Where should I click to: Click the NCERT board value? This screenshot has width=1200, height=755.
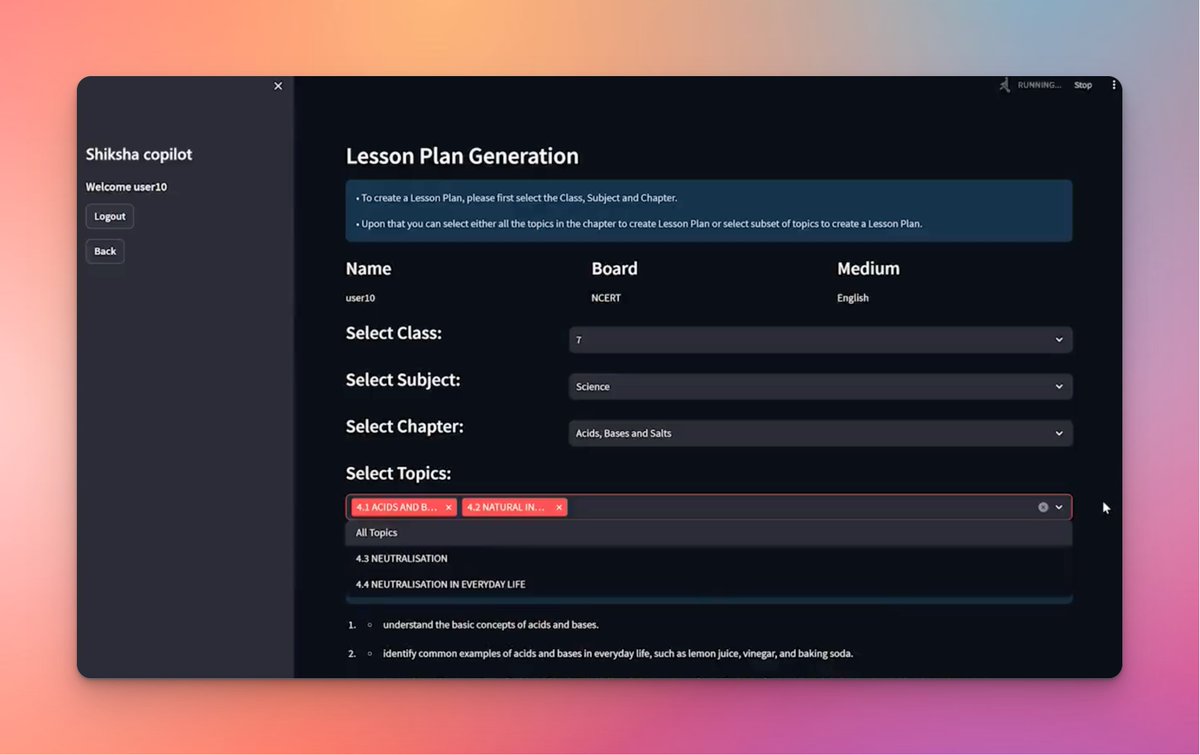[x=606, y=298]
